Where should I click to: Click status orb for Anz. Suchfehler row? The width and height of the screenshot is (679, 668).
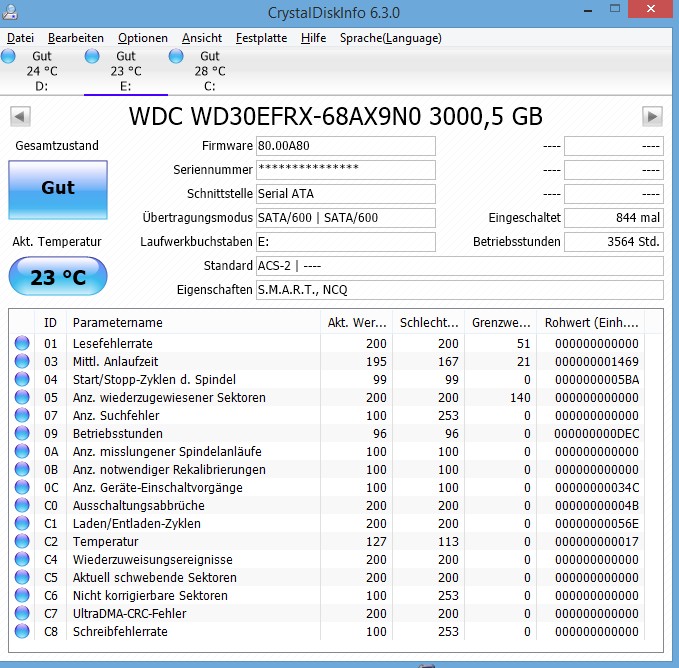22,415
